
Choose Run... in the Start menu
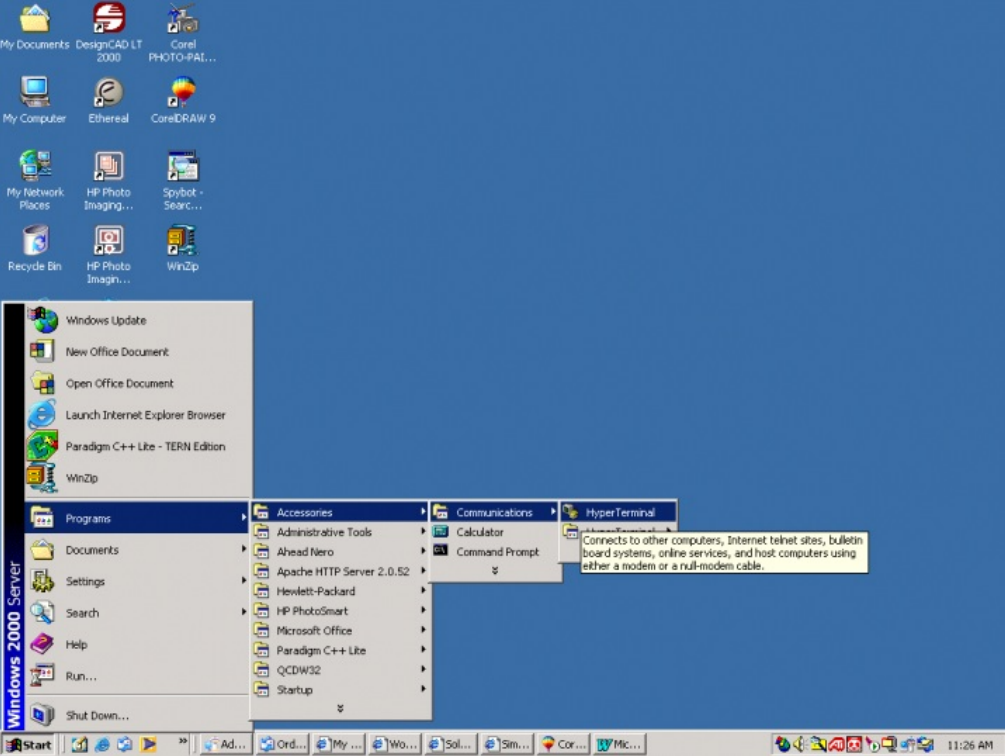138,675
